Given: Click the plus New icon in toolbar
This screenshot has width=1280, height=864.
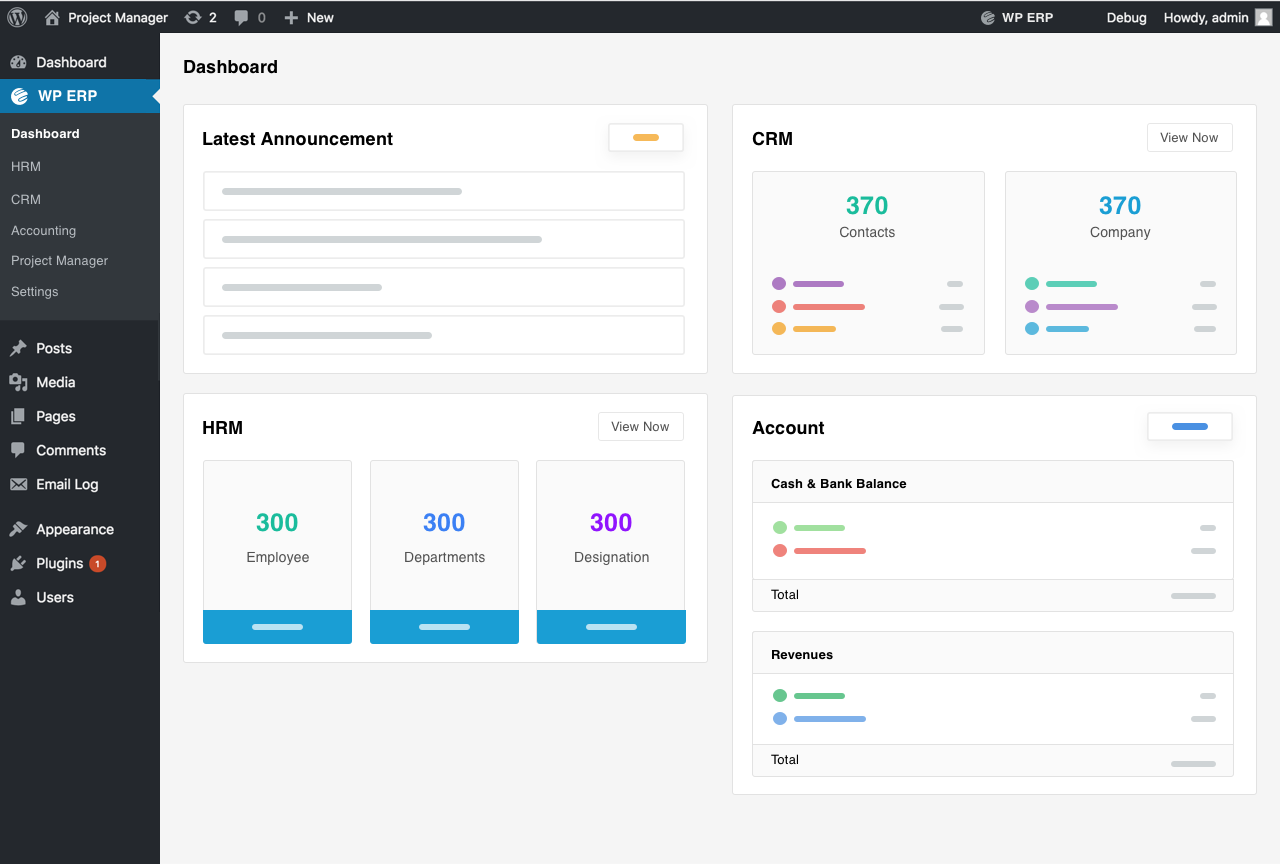Looking at the screenshot, I should 291,17.
